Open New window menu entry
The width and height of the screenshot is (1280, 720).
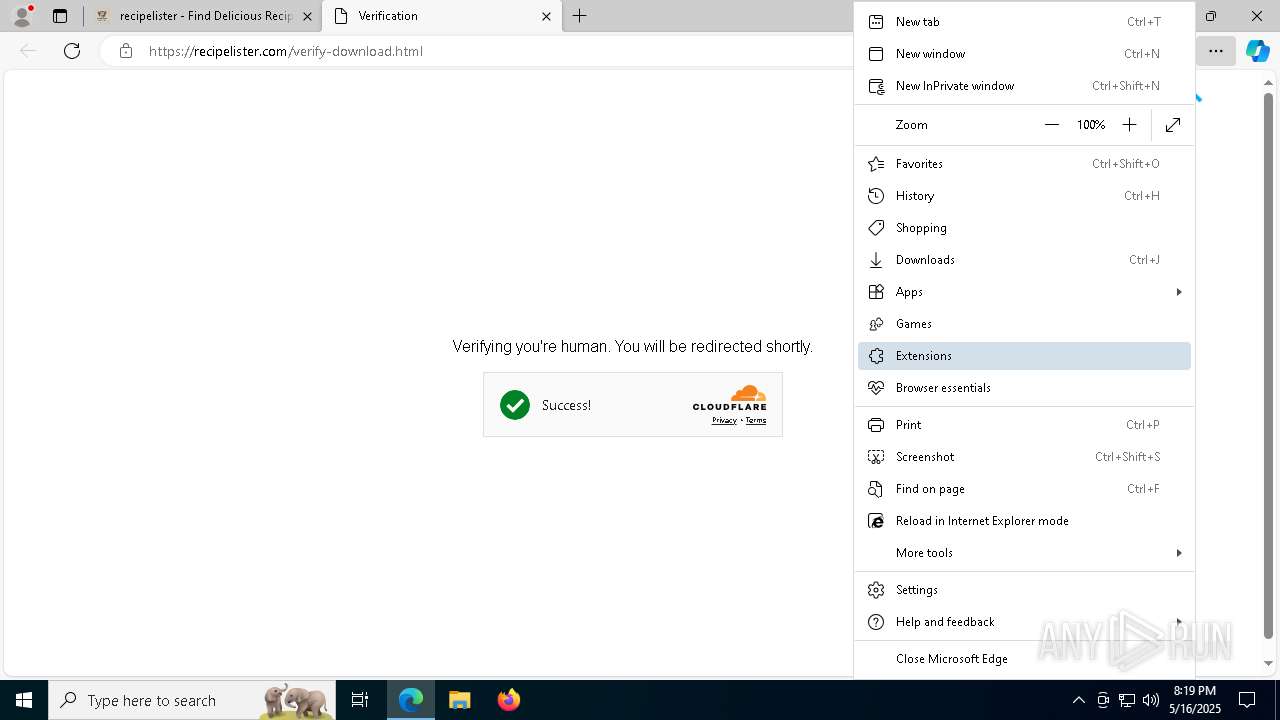(1024, 54)
